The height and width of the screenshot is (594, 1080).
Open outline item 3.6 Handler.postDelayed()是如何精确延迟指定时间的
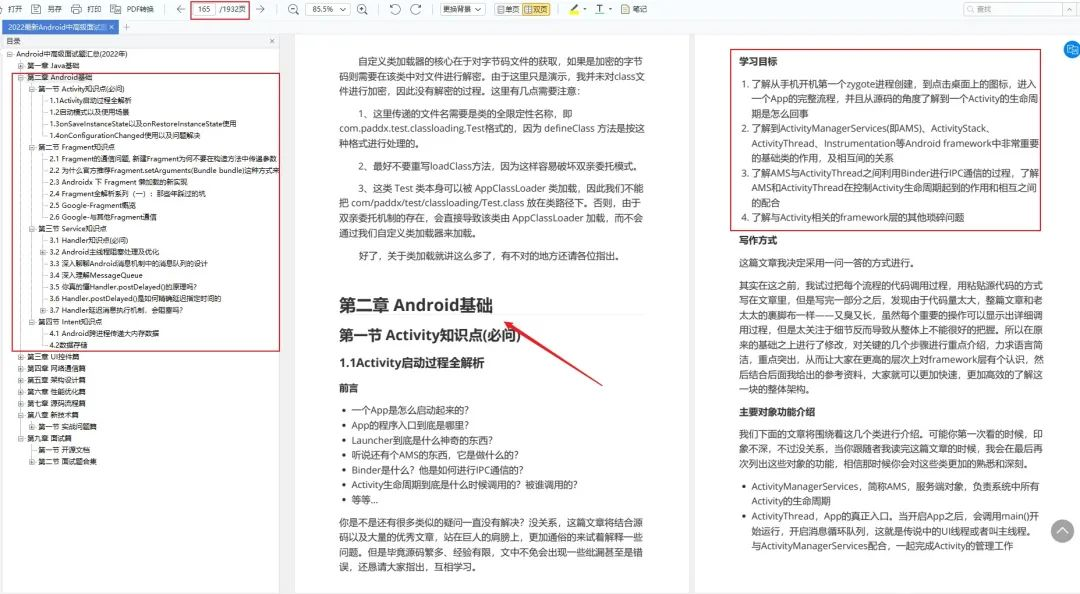[135, 298]
